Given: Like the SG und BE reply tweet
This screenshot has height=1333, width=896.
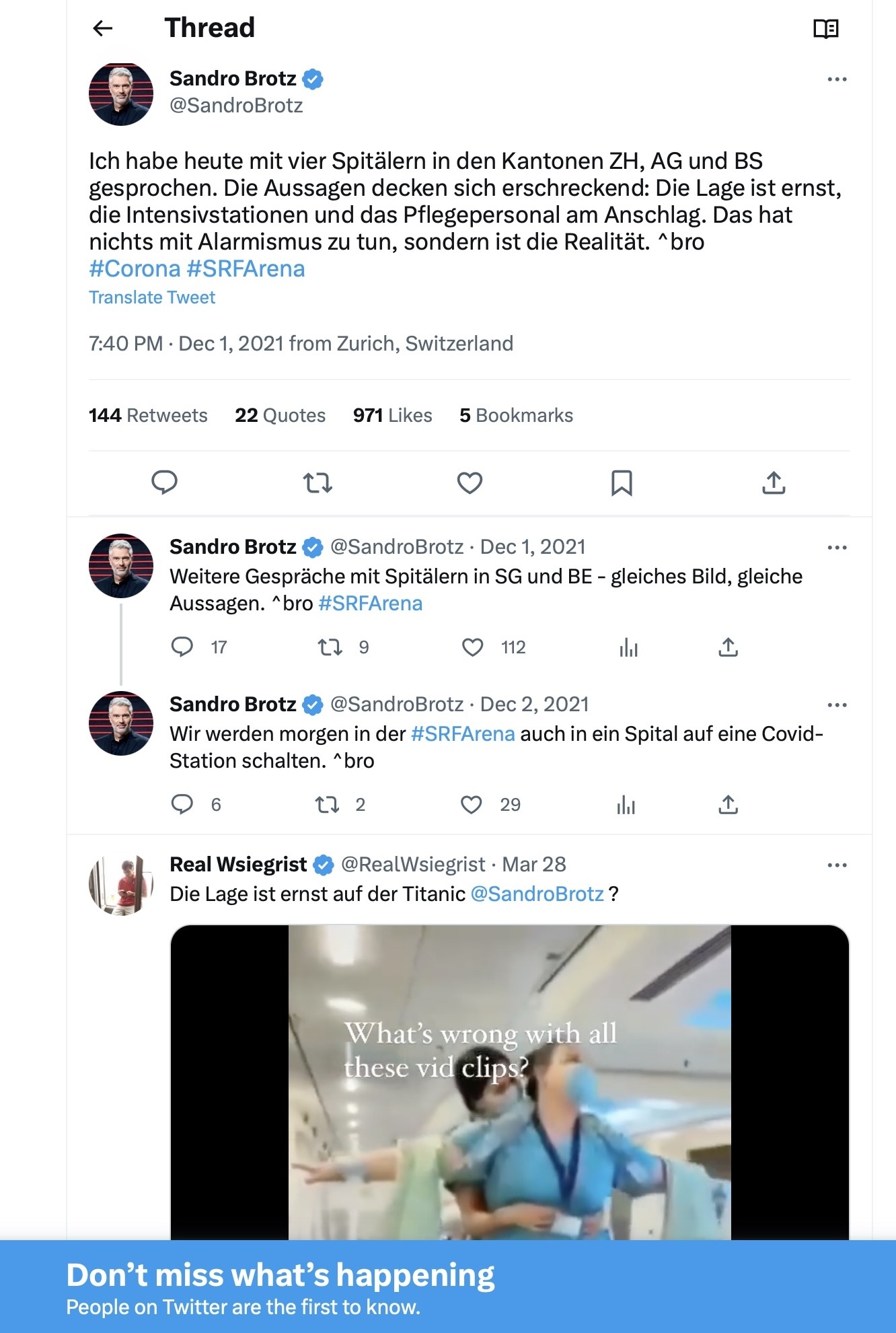Looking at the screenshot, I should pyautogui.click(x=473, y=647).
